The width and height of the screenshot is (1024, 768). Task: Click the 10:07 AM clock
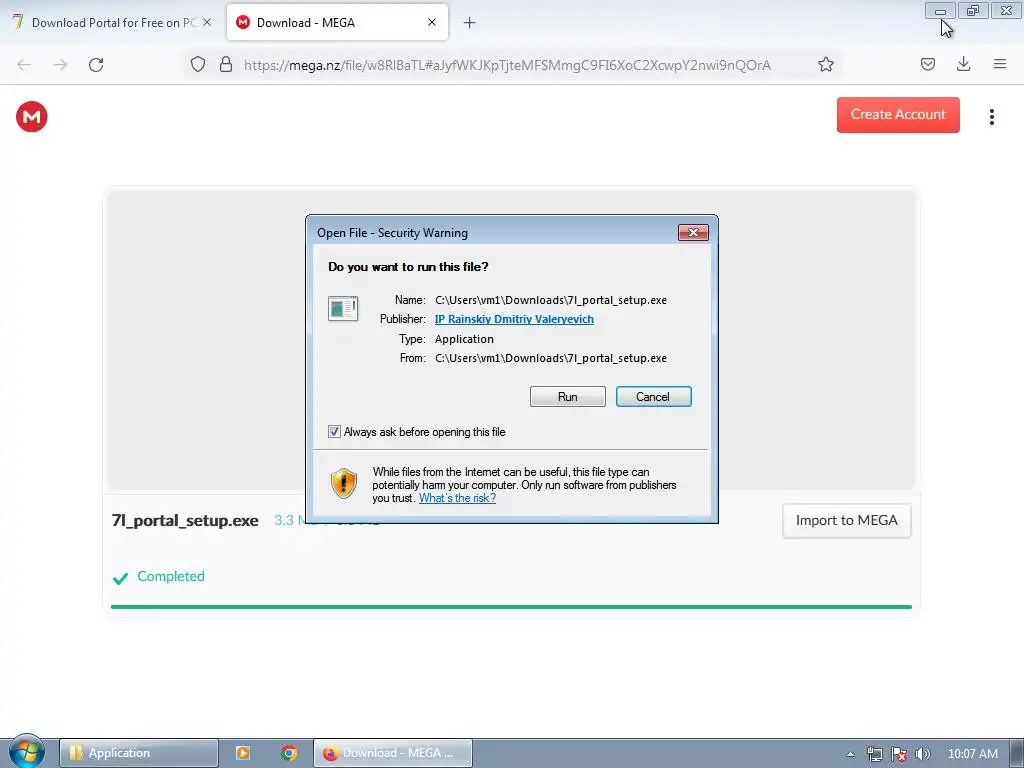click(x=972, y=754)
